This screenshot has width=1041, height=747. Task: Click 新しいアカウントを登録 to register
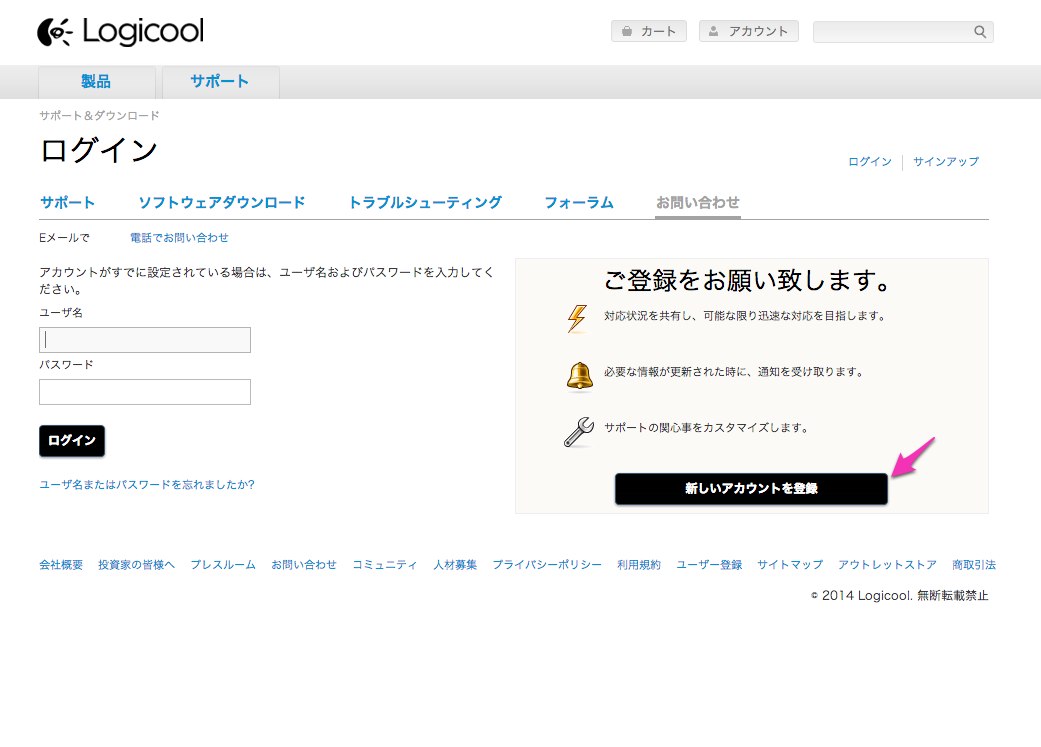(751, 489)
